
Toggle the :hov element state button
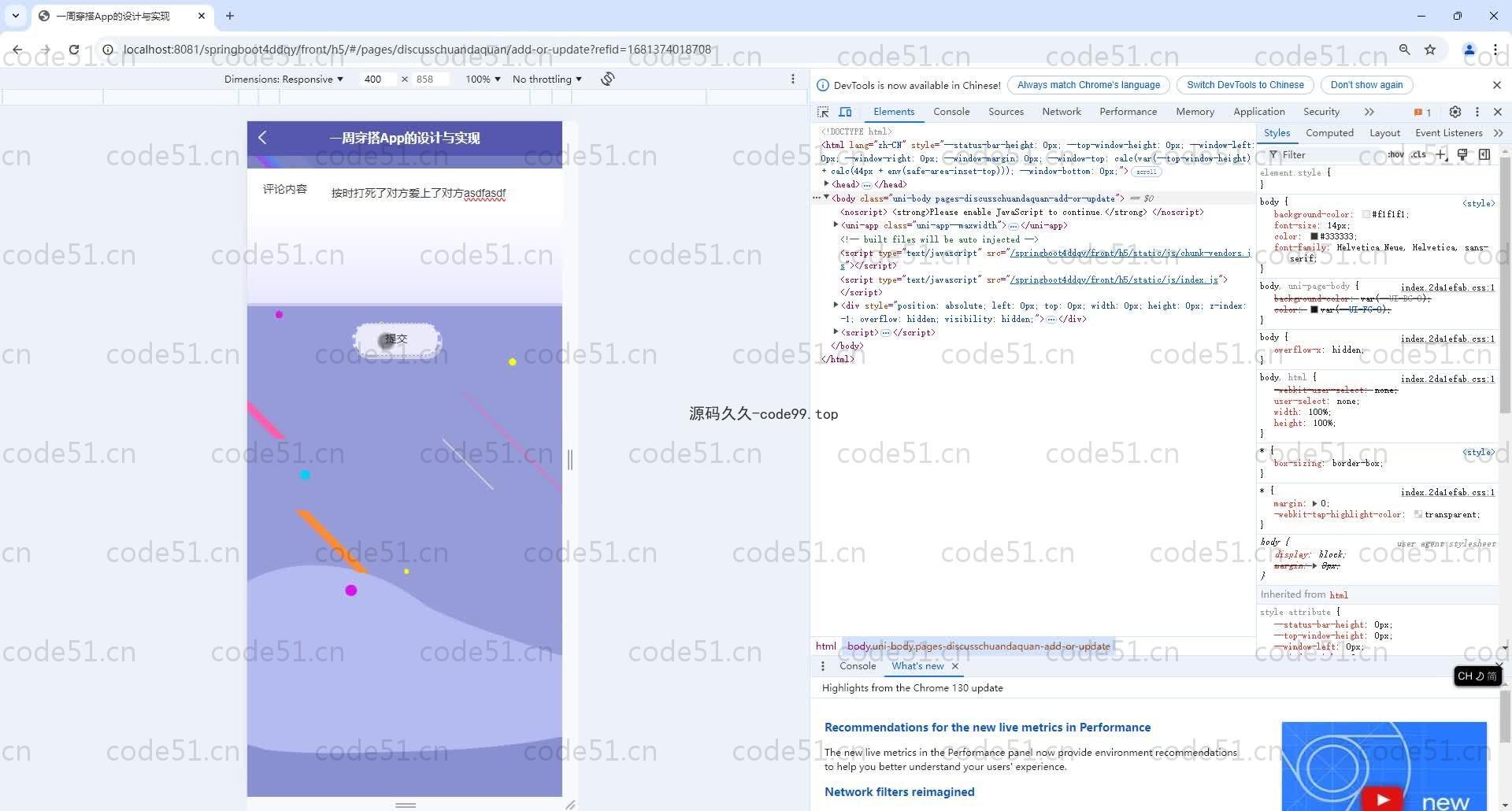[1396, 154]
